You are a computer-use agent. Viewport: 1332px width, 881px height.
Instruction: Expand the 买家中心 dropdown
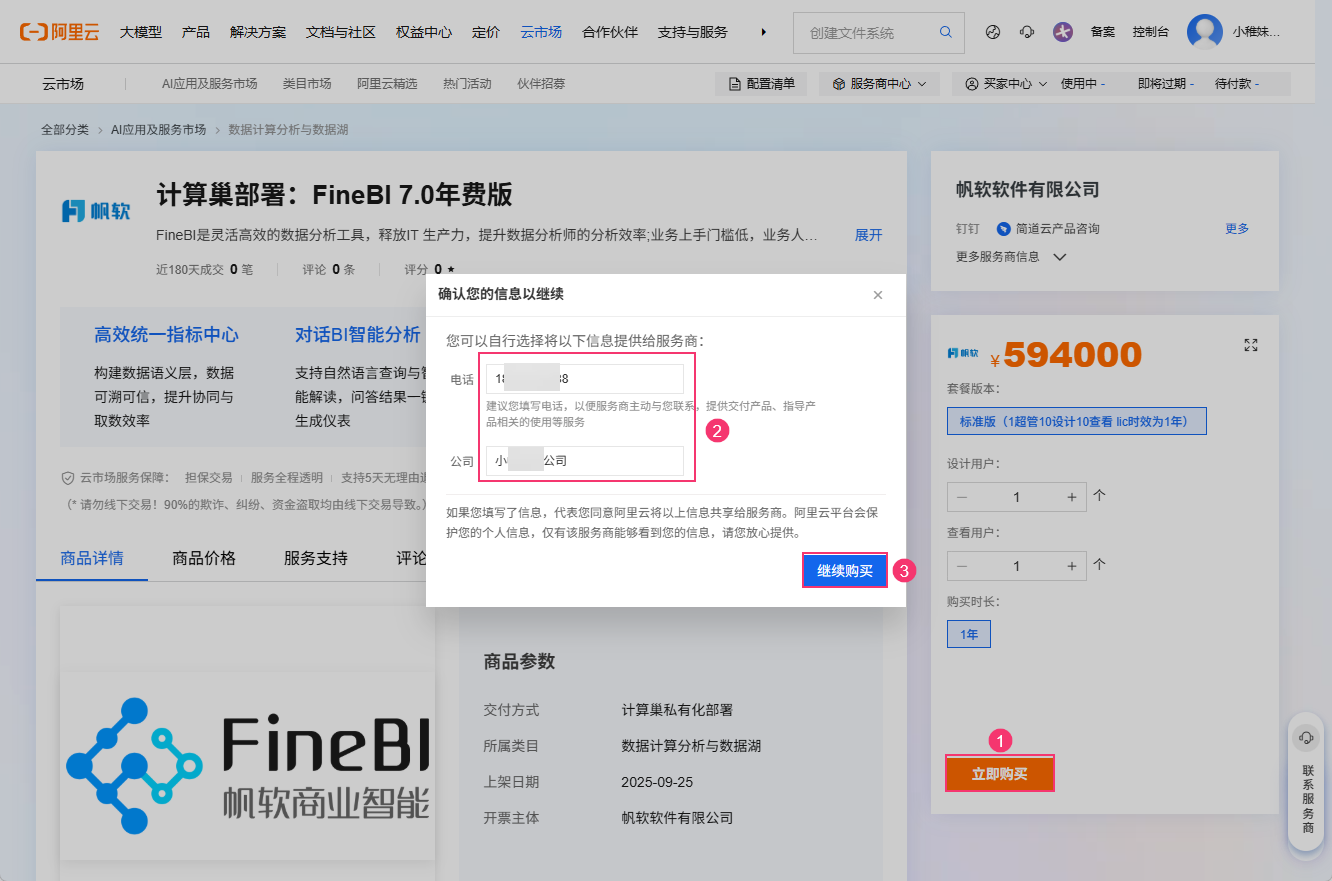tap(1005, 84)
